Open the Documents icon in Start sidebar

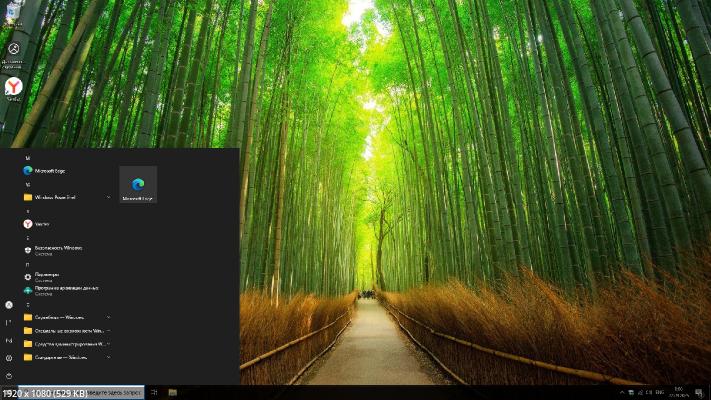click(9, 322)
